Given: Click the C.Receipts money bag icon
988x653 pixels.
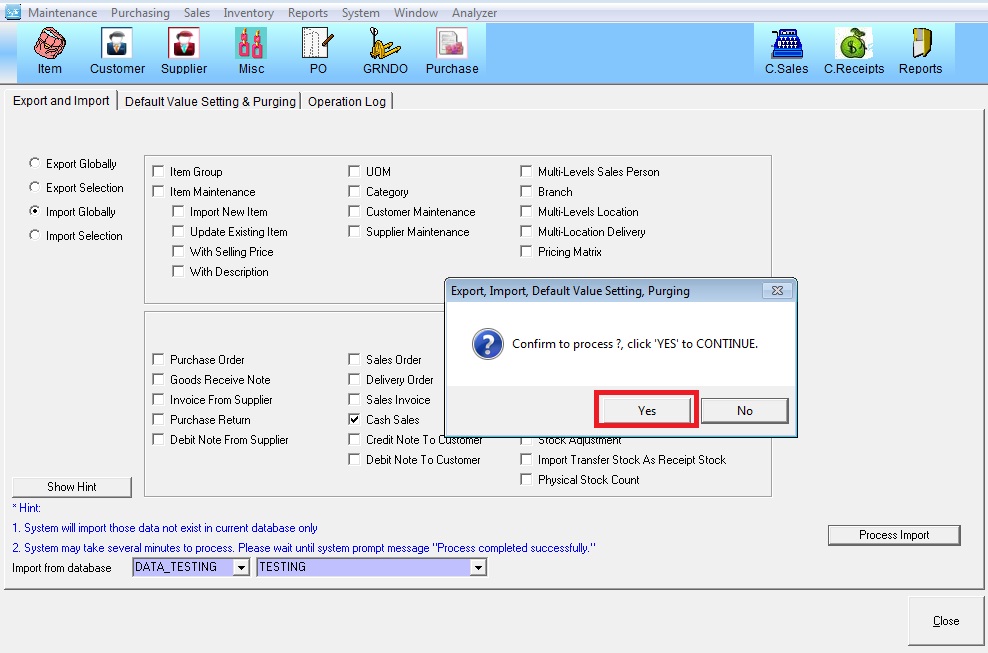Looking at the screenshot, I should 853,51.
